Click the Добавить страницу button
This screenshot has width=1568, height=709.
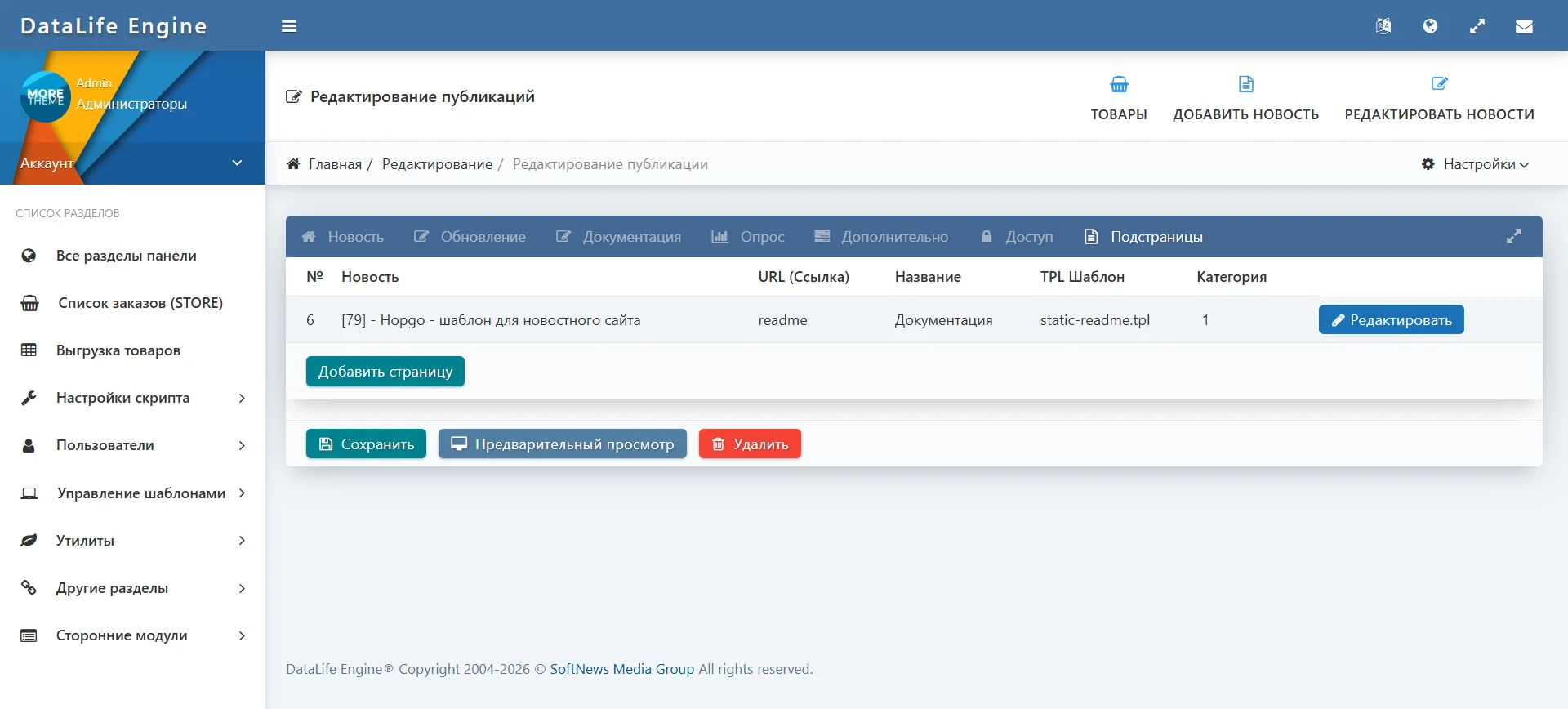(385, 372)
